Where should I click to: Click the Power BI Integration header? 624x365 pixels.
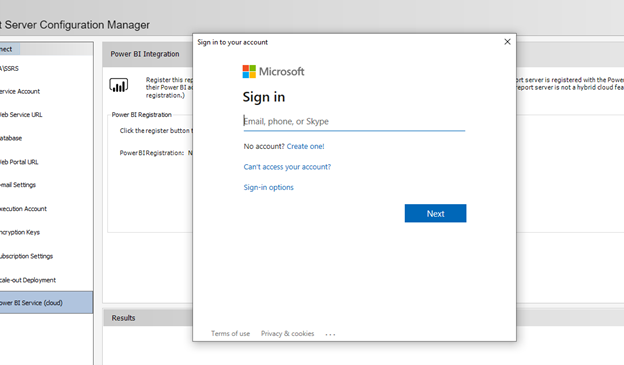(145, 54)
